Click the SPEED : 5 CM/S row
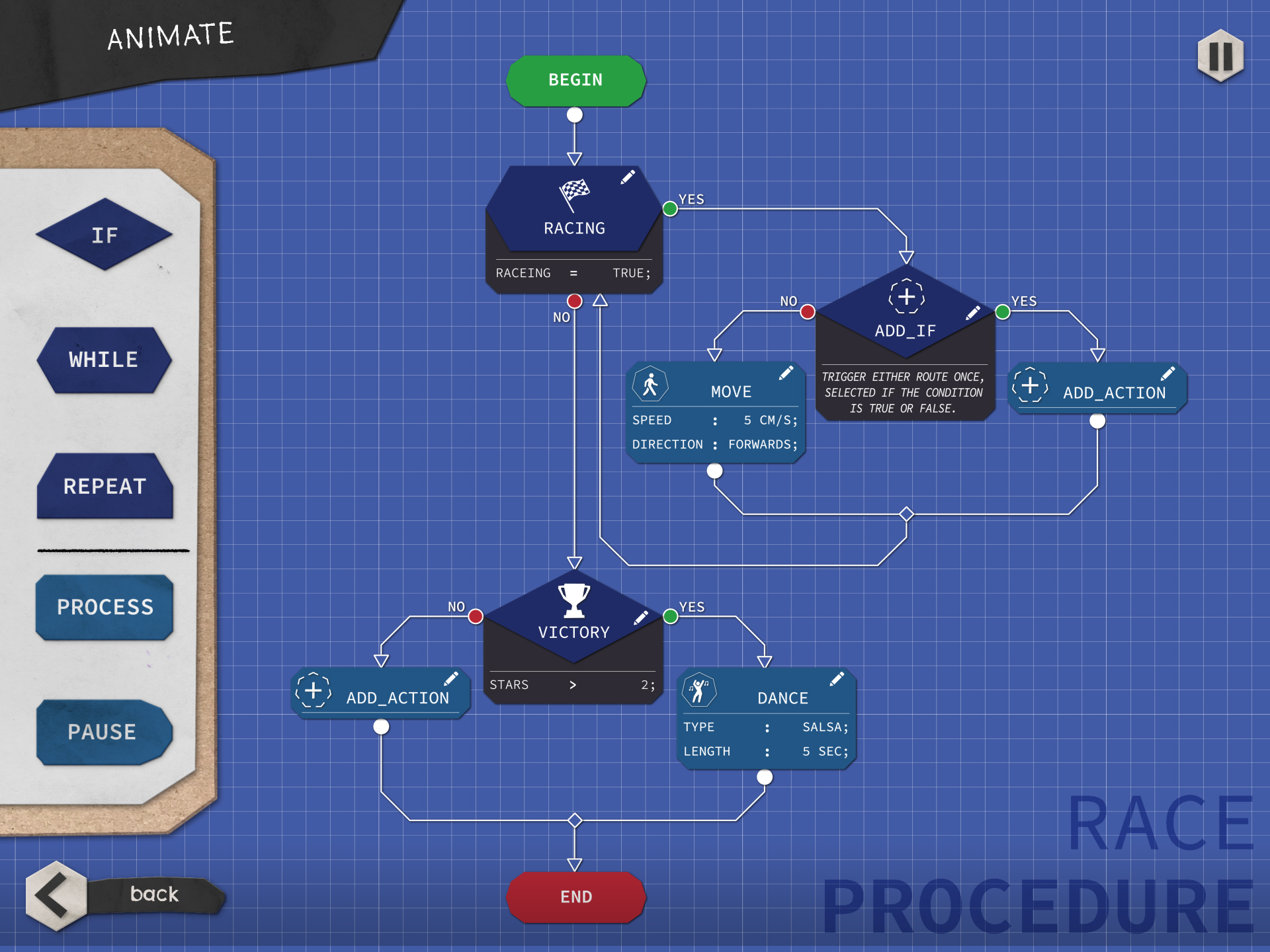Viewport: 1270px width, 952px height. point(715,420)
